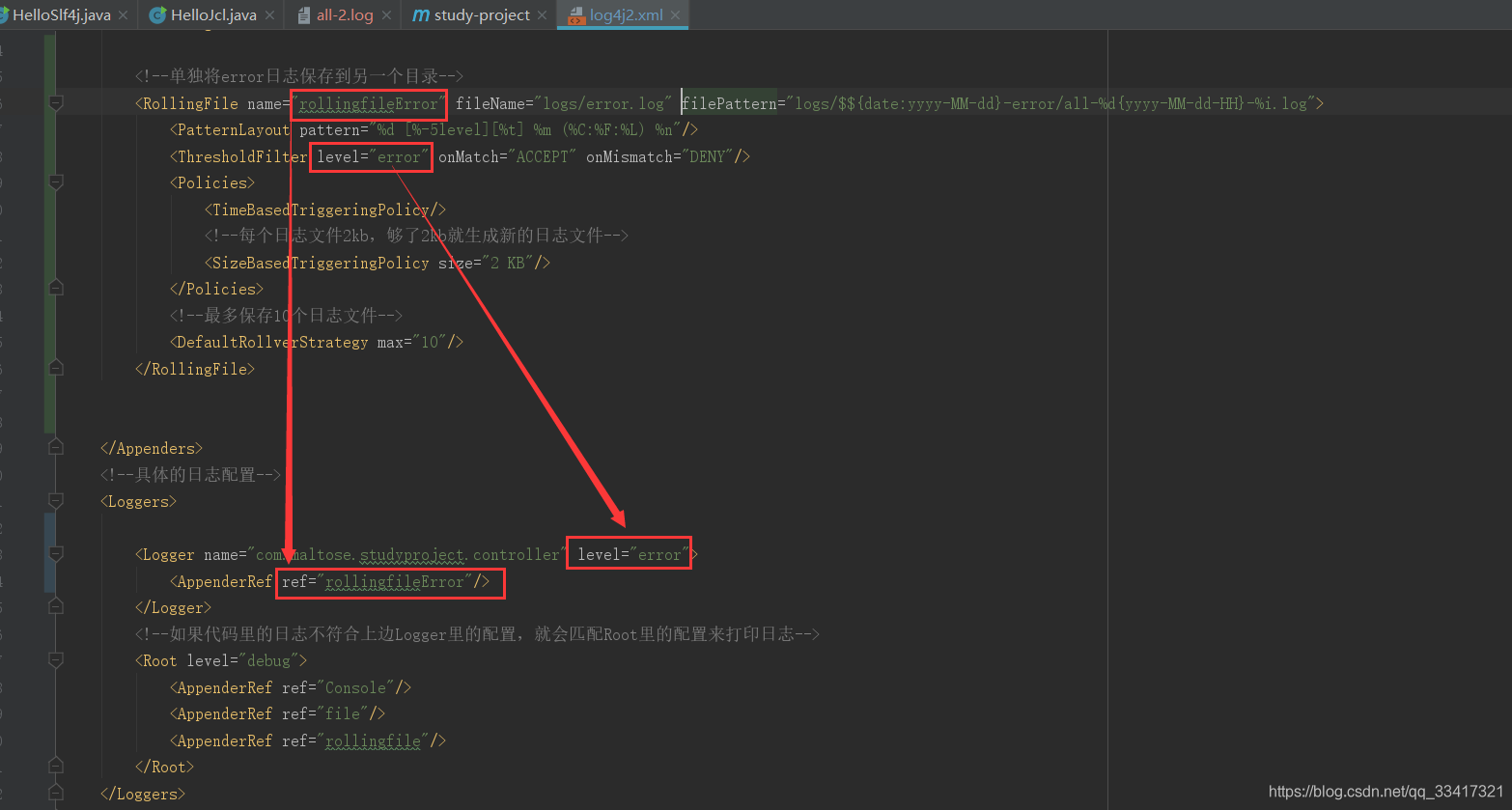The image size is (1512, 810).
Task: Toggle fold marker at the closing /Appenders tag
Action: [x=56, y=447]
